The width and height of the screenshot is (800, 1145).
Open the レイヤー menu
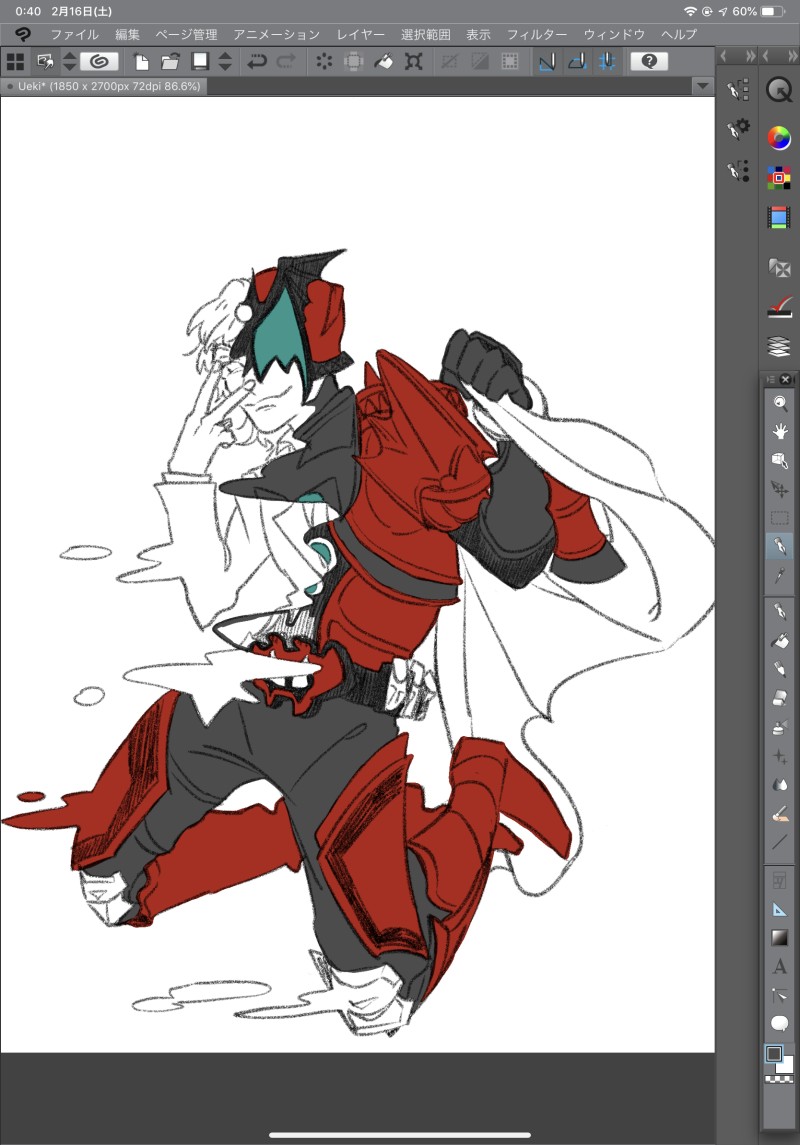[361, 34]
